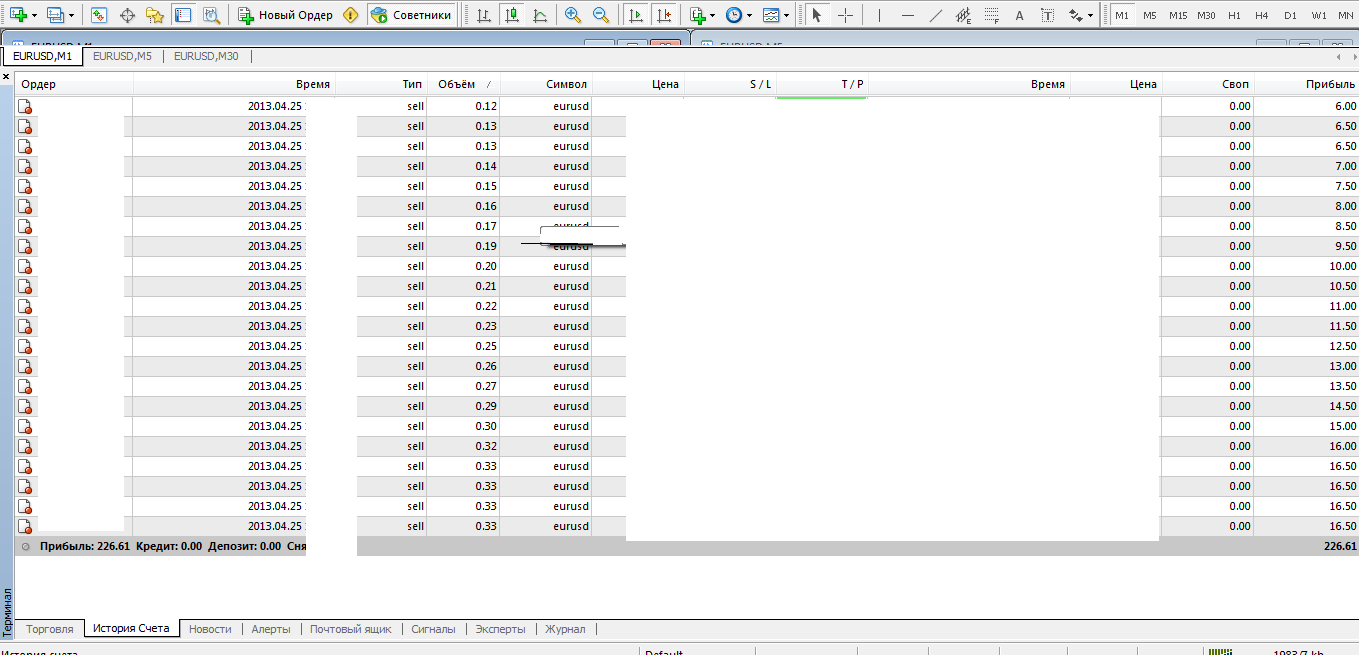The image size is (1359, 655).
Task: Toggle the Советники auto-trading button
Action: coord(412,15)
